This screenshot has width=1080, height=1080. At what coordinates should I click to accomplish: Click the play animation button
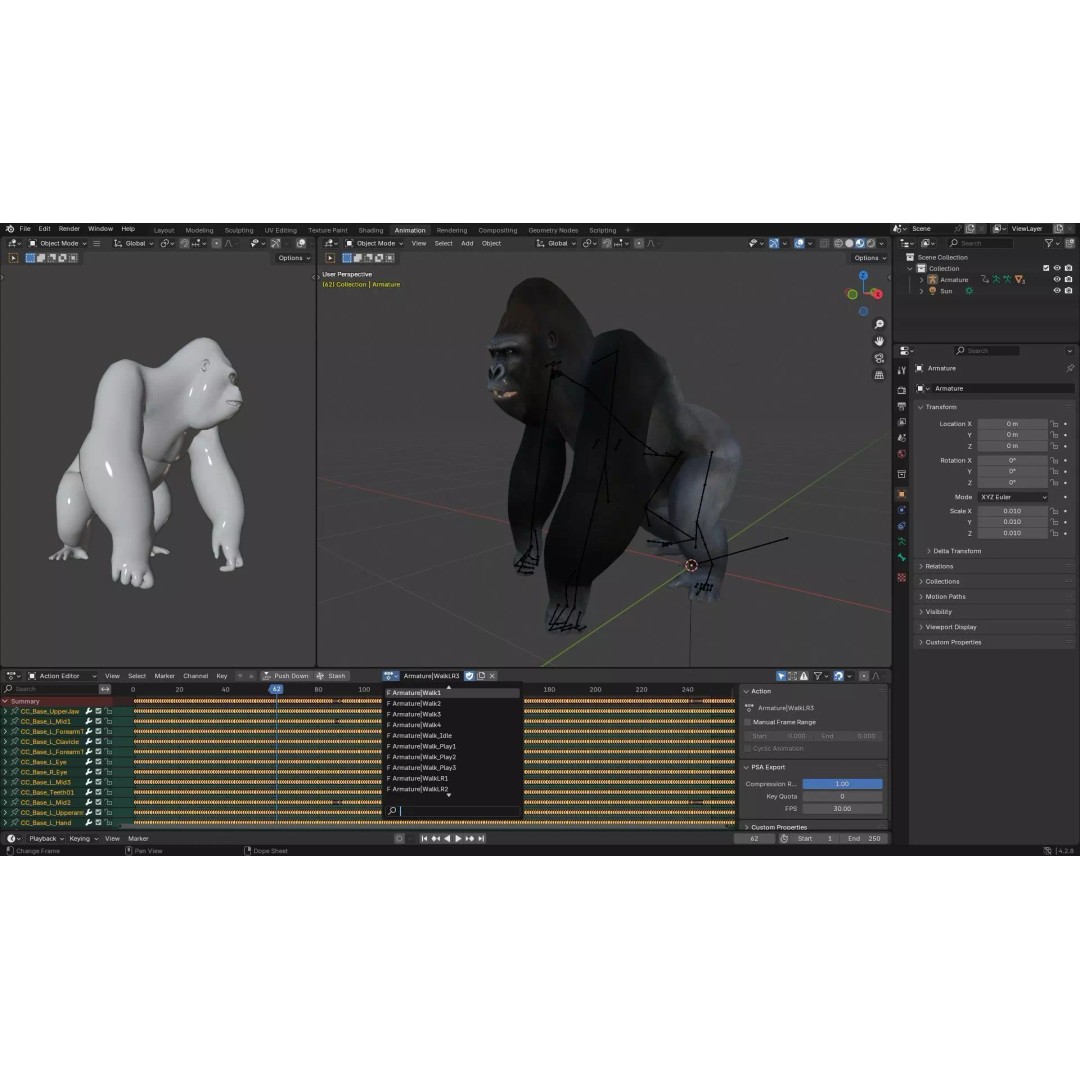pyautogui.click(x=459, y=838)
